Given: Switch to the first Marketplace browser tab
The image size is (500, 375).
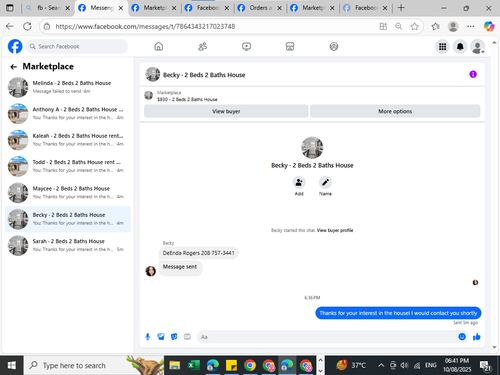Looking at the screenshot, I should click(x=153, y=8).
